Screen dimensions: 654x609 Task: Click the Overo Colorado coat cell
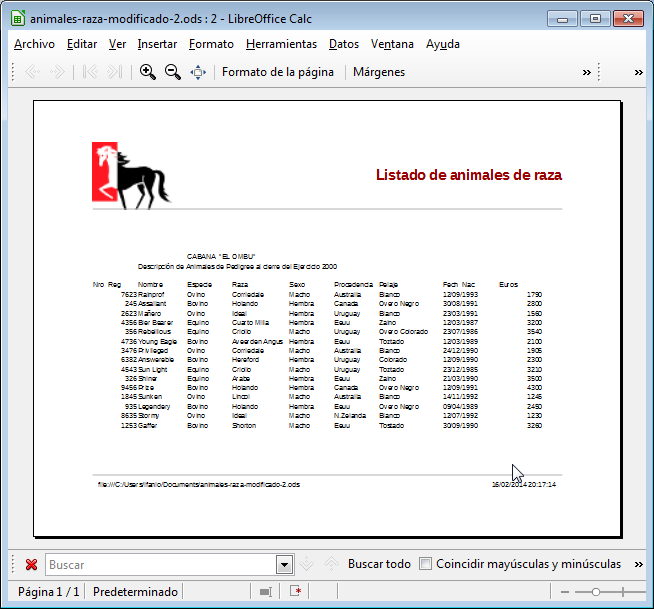pyautogui.click(x=403, y=332)
